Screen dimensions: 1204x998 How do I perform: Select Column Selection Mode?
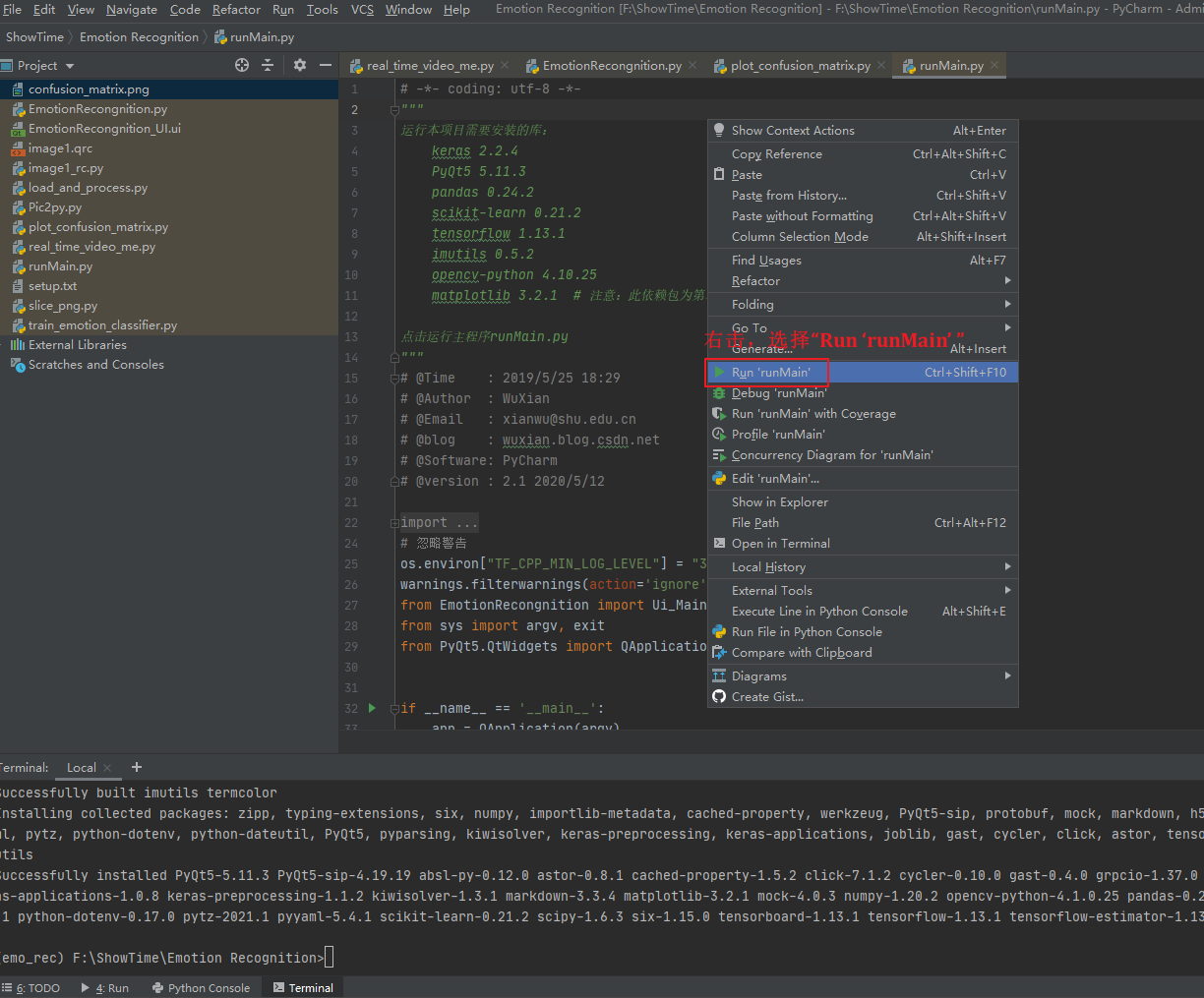[863, 237]
